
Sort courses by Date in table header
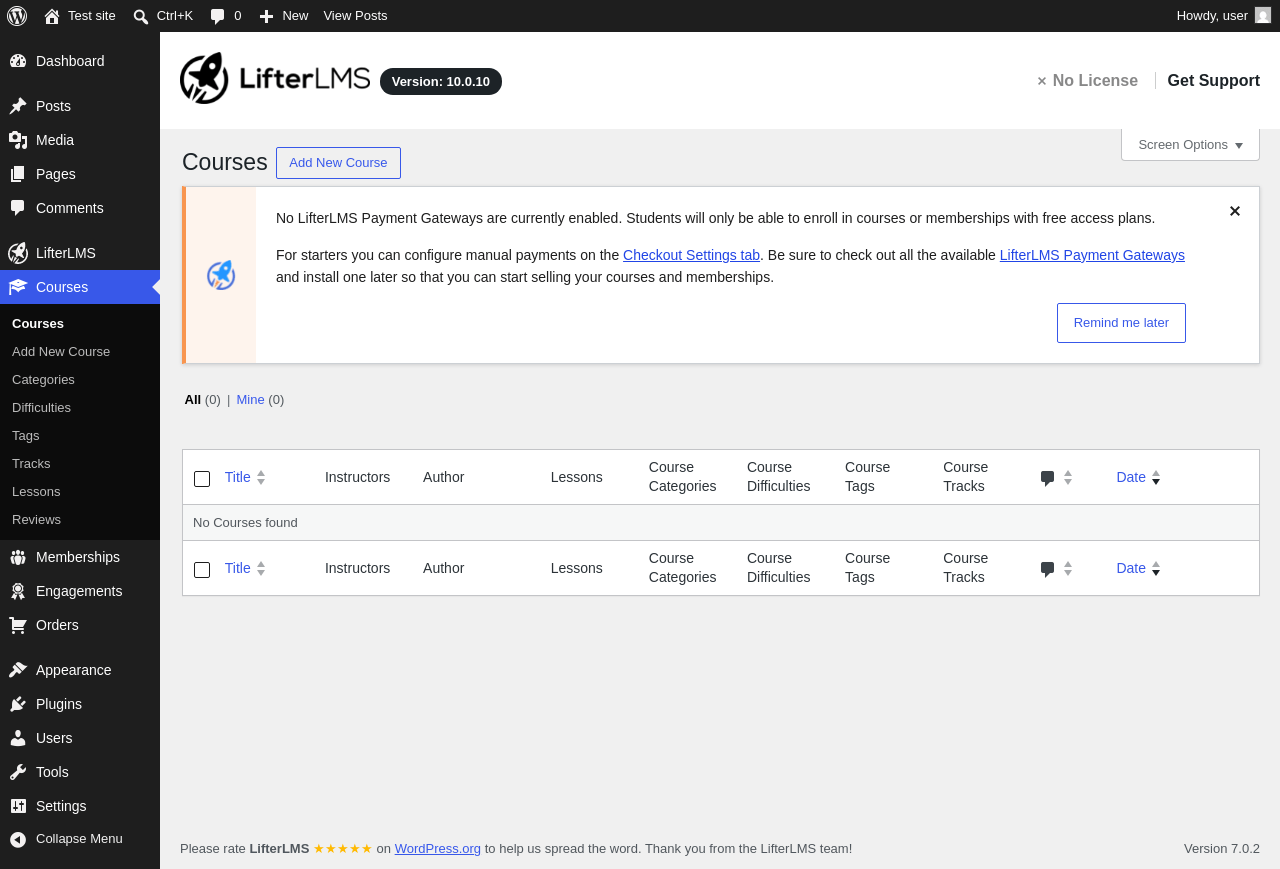[x=1138, y=477]
